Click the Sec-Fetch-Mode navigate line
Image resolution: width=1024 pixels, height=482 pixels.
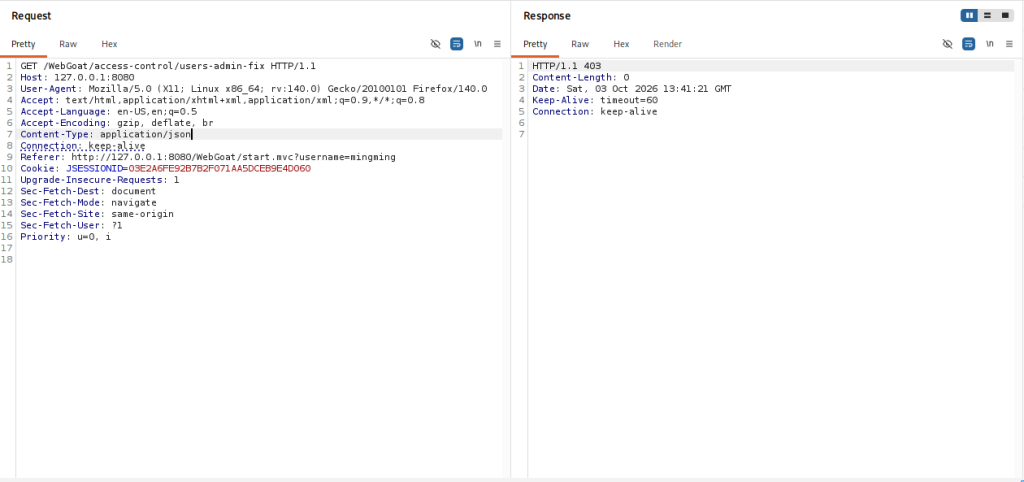(88, 202)
